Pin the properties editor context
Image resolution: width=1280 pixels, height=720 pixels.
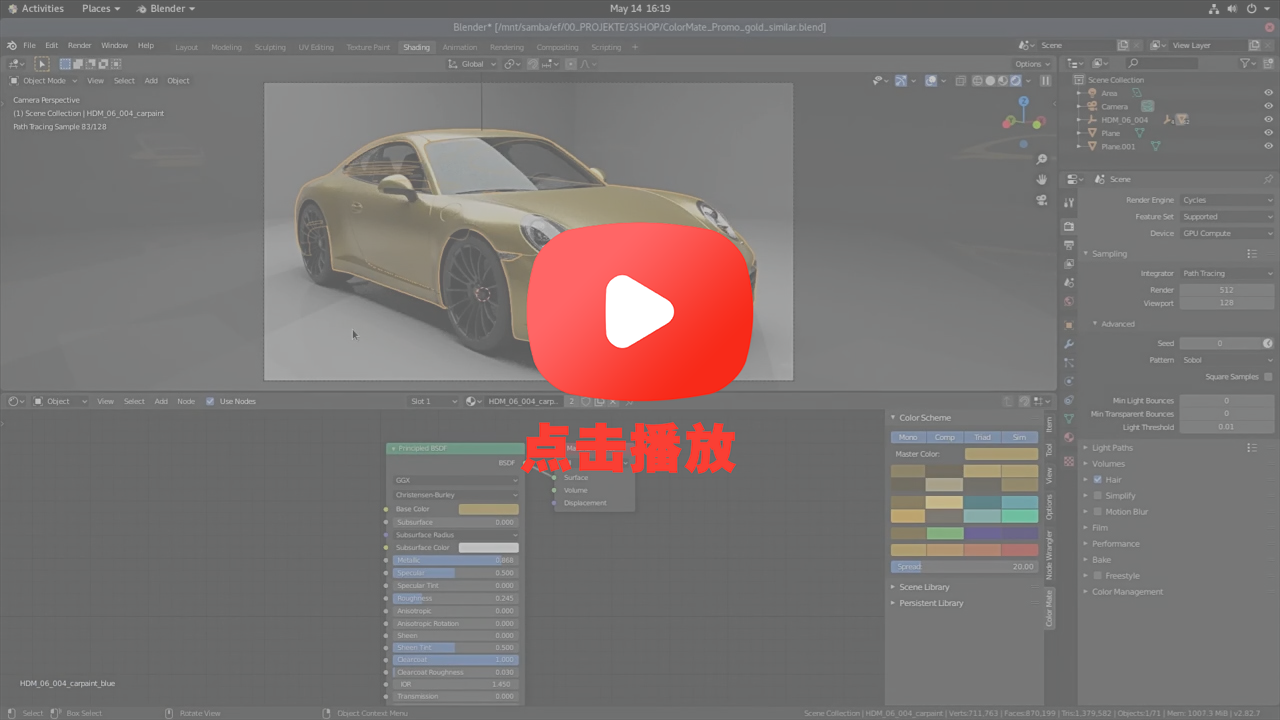[x=1268, y=179]
